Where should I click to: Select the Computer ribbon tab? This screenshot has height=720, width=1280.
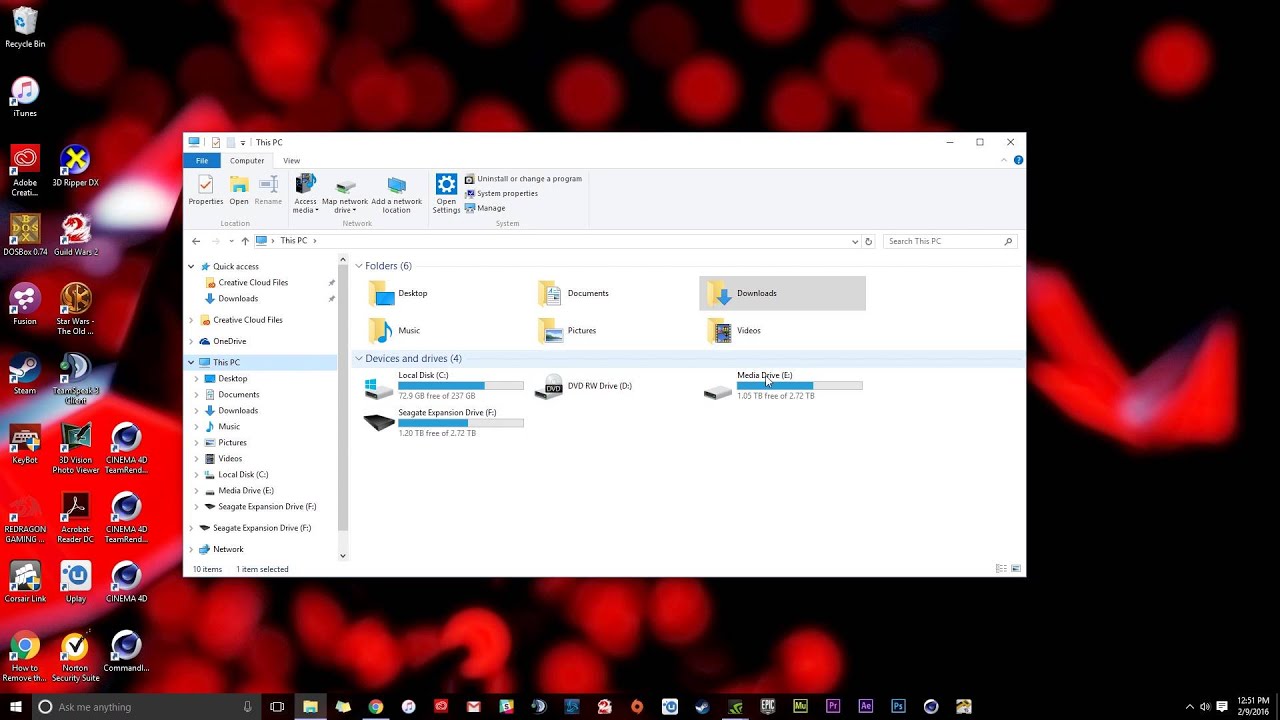[x=247, y=160]
